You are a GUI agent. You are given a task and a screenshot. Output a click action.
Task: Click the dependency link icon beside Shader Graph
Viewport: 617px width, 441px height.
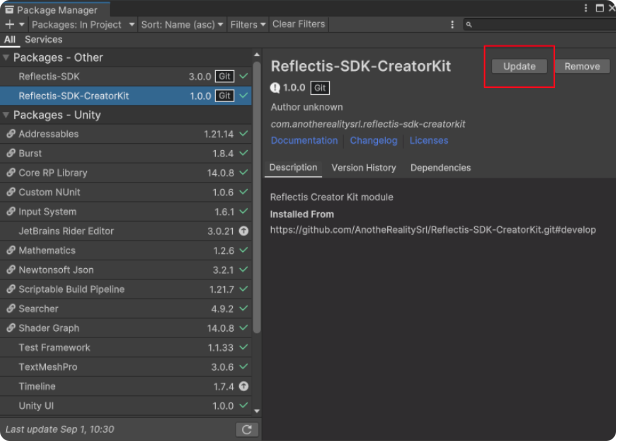tap(11, 328)
